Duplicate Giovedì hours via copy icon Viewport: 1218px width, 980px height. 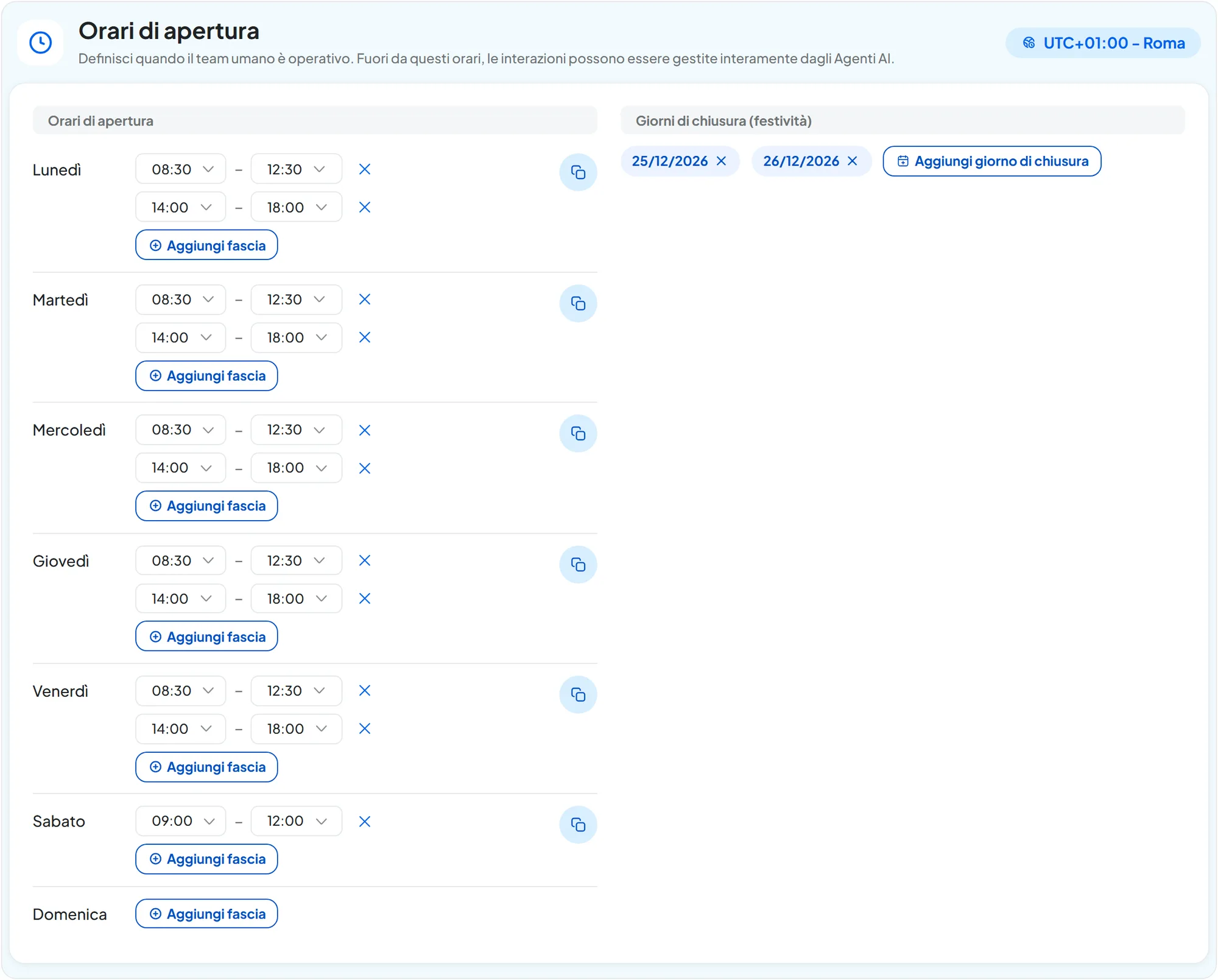click(578, 565)
